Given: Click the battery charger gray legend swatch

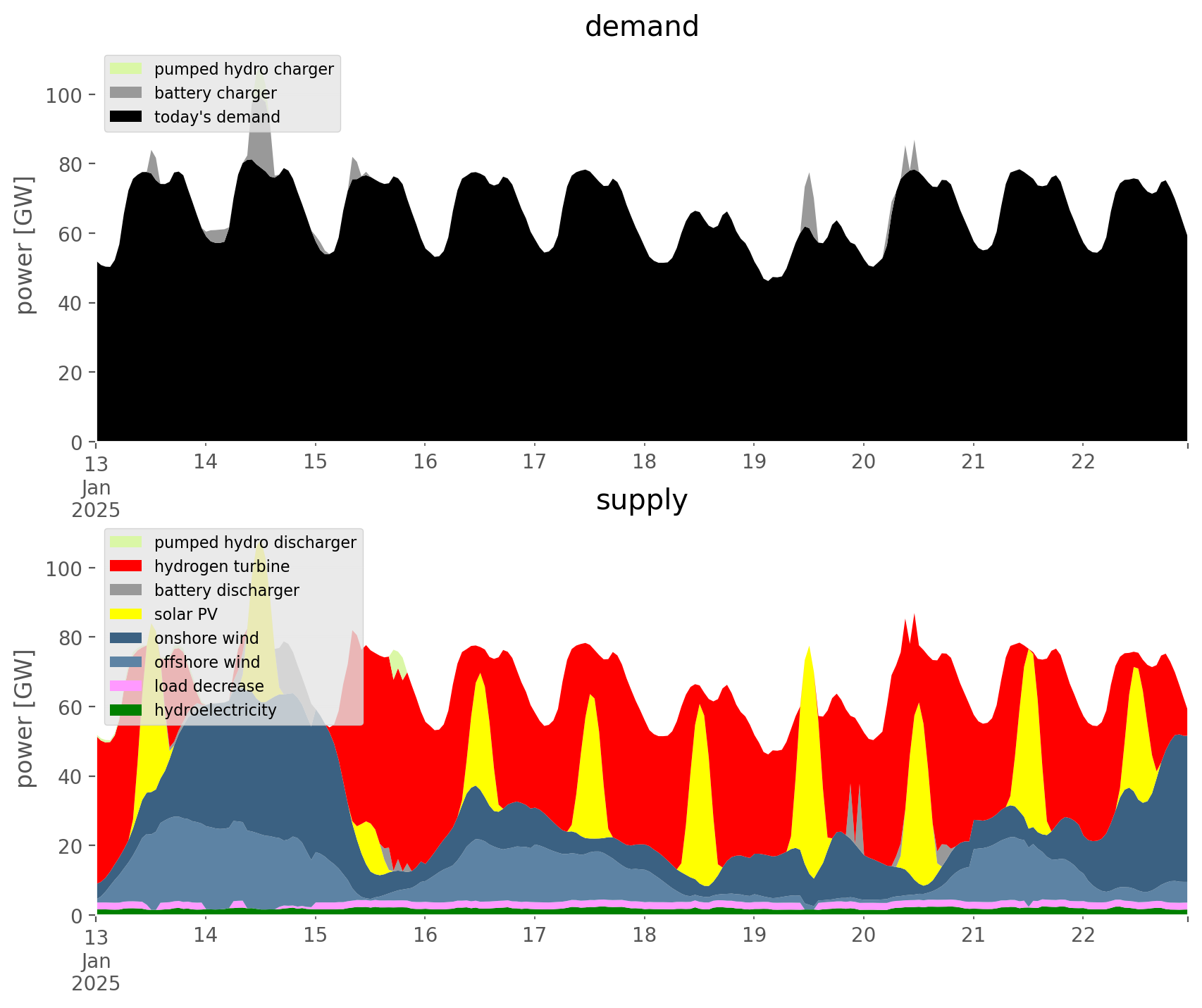Looking at the screenshot, I should pyautogui.click(x=126, y=93).
